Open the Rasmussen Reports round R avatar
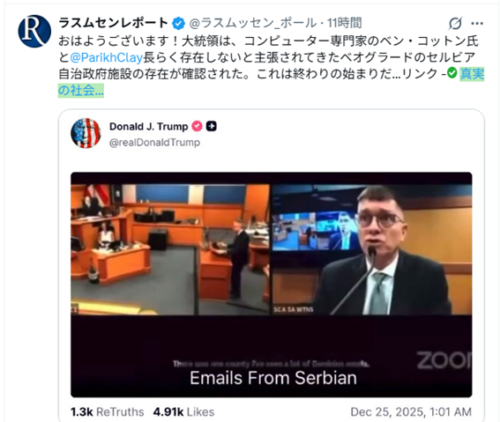Image resolution: width=500 pixels, height=422 pixels. tap(34, 31)
